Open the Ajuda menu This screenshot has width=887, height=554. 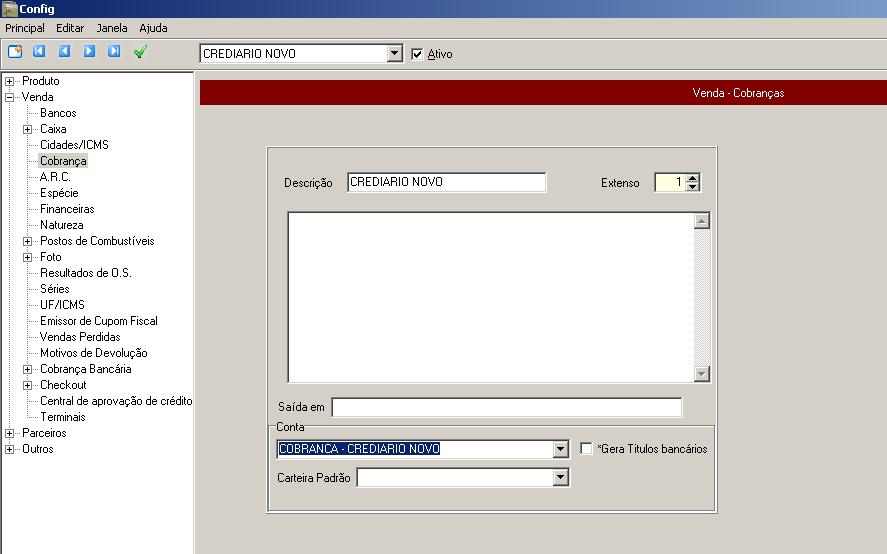tap(153, 28)
